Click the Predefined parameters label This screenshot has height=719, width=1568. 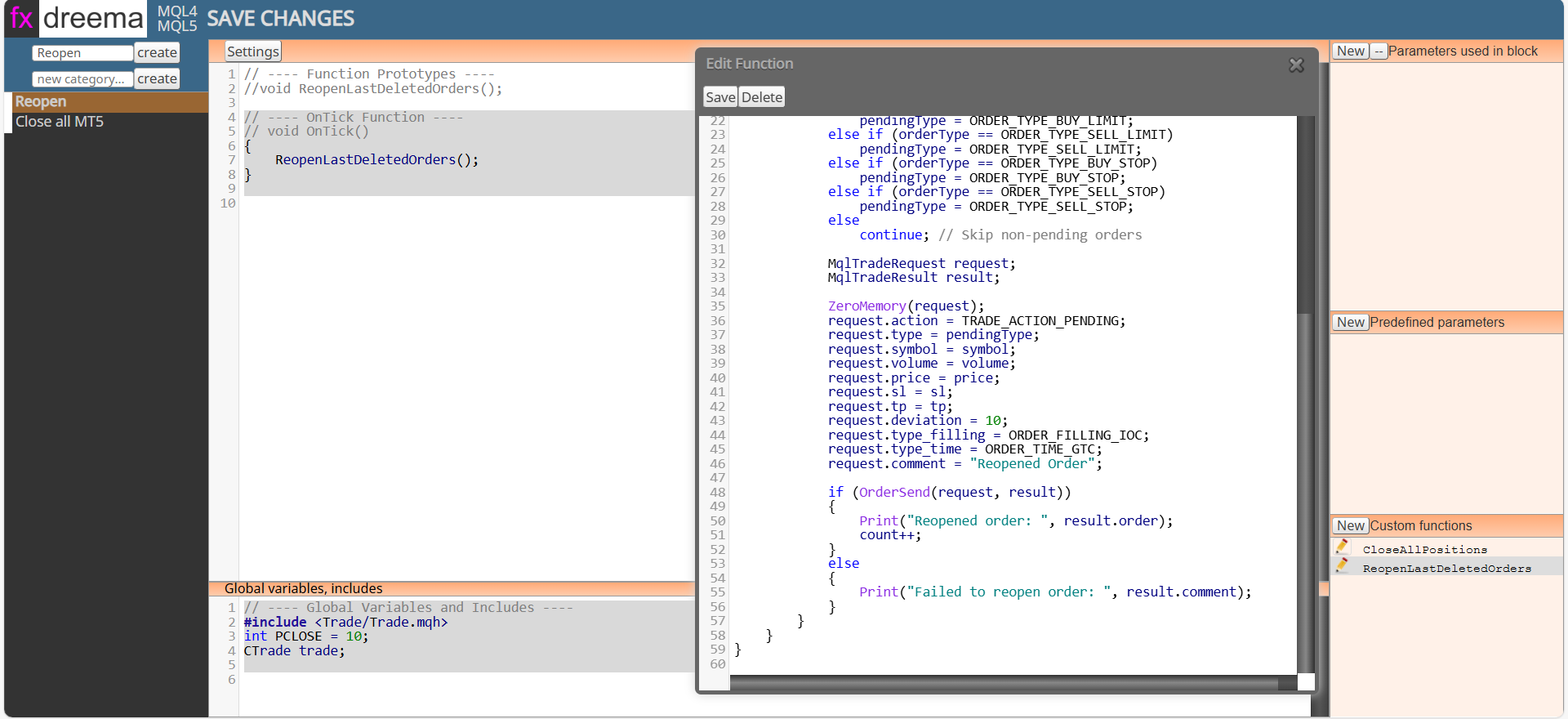coord(1437,322)
